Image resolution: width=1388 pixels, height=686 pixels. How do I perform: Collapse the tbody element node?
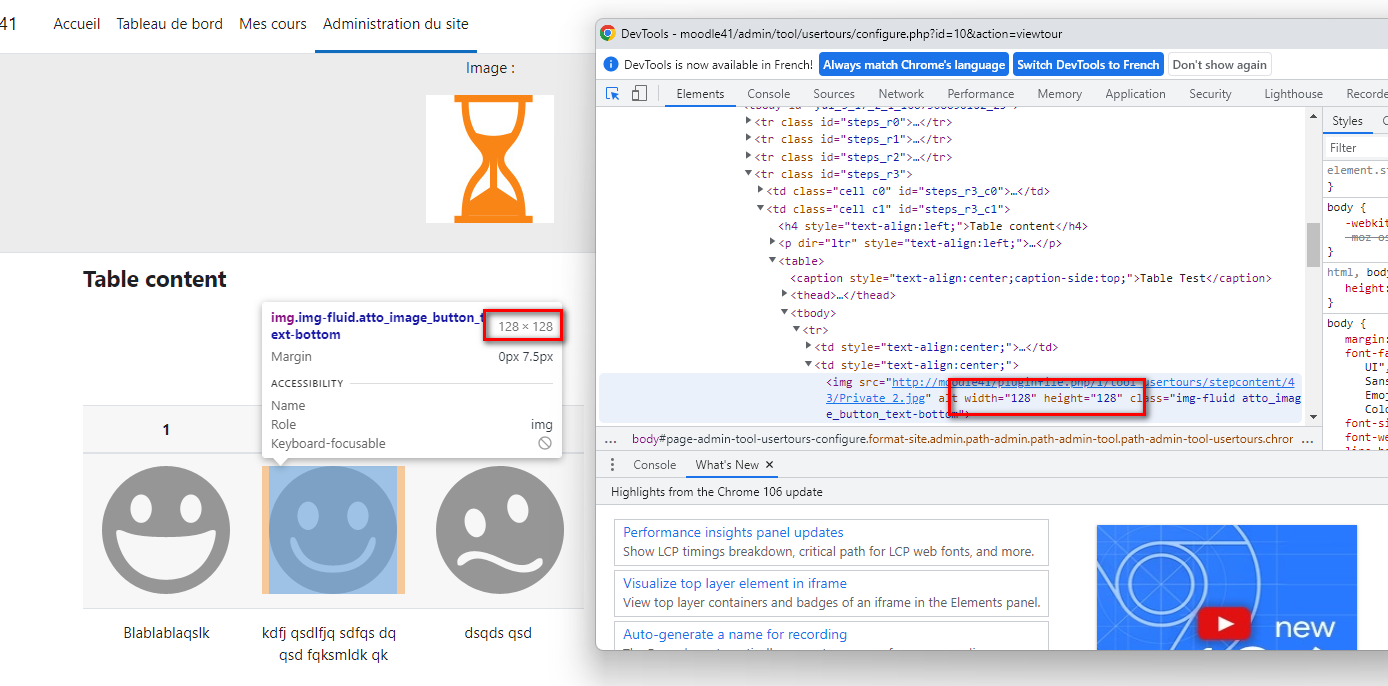(785, 313)
